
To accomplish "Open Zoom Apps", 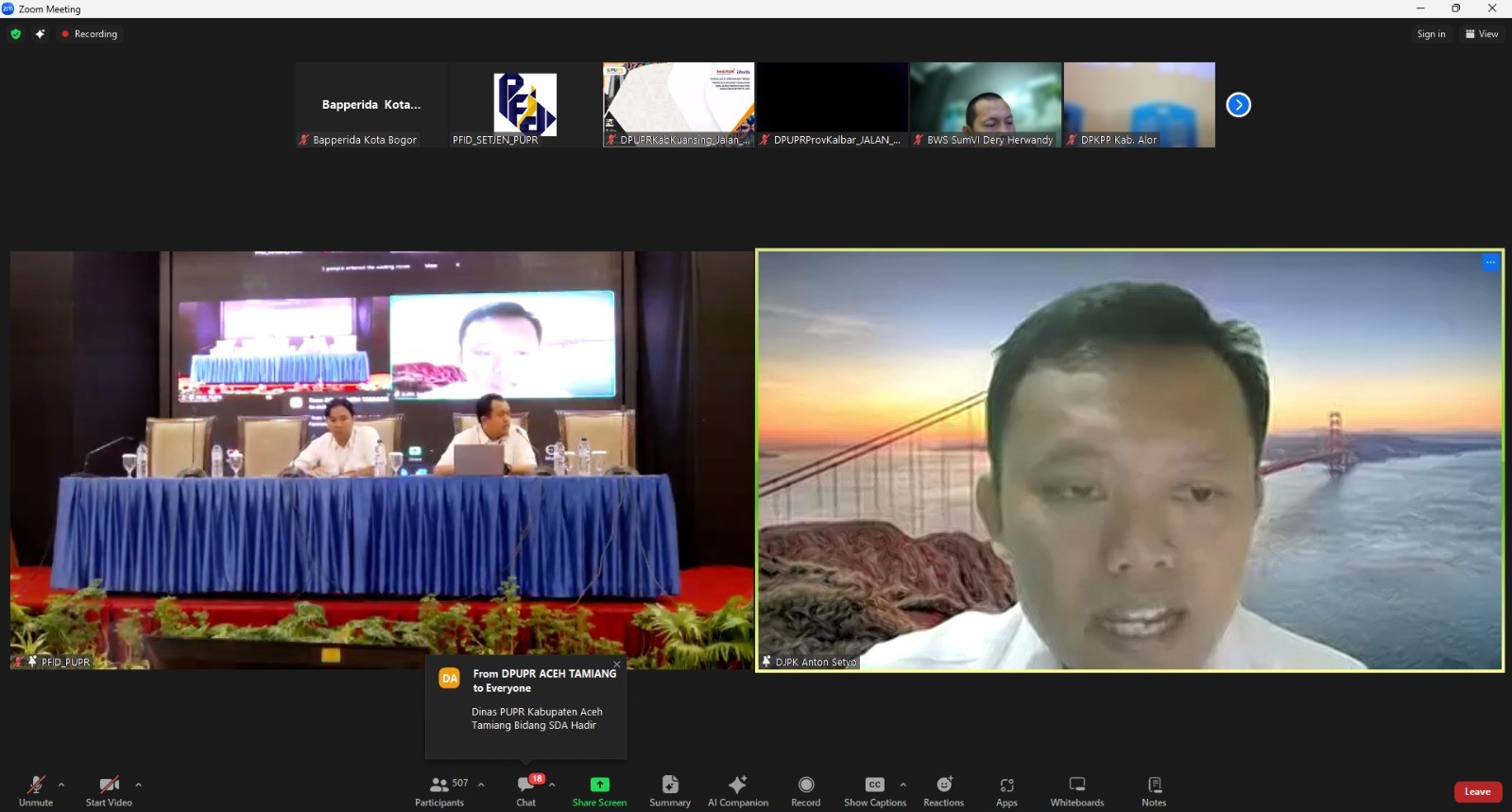I will (x=1006, y=790).
